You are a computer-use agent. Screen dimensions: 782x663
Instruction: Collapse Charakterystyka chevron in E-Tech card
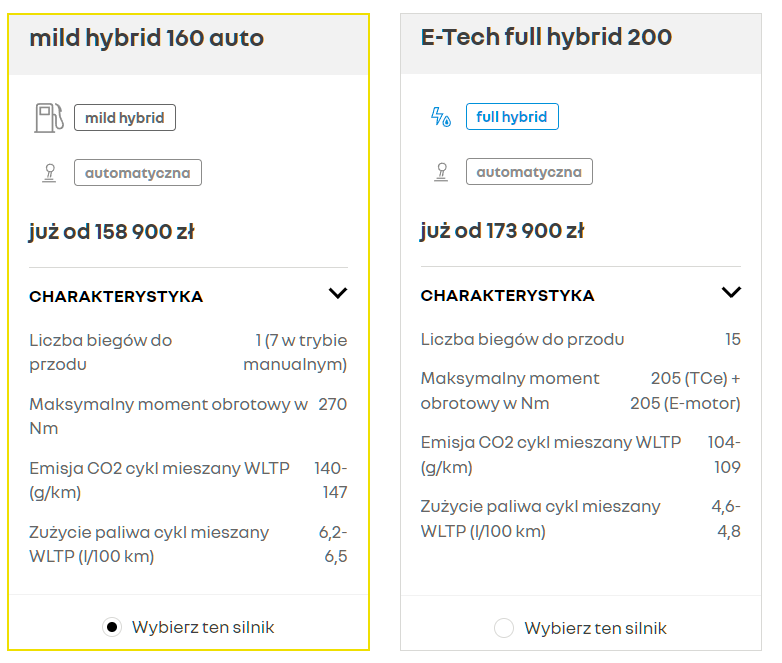(x=731, y=292)
